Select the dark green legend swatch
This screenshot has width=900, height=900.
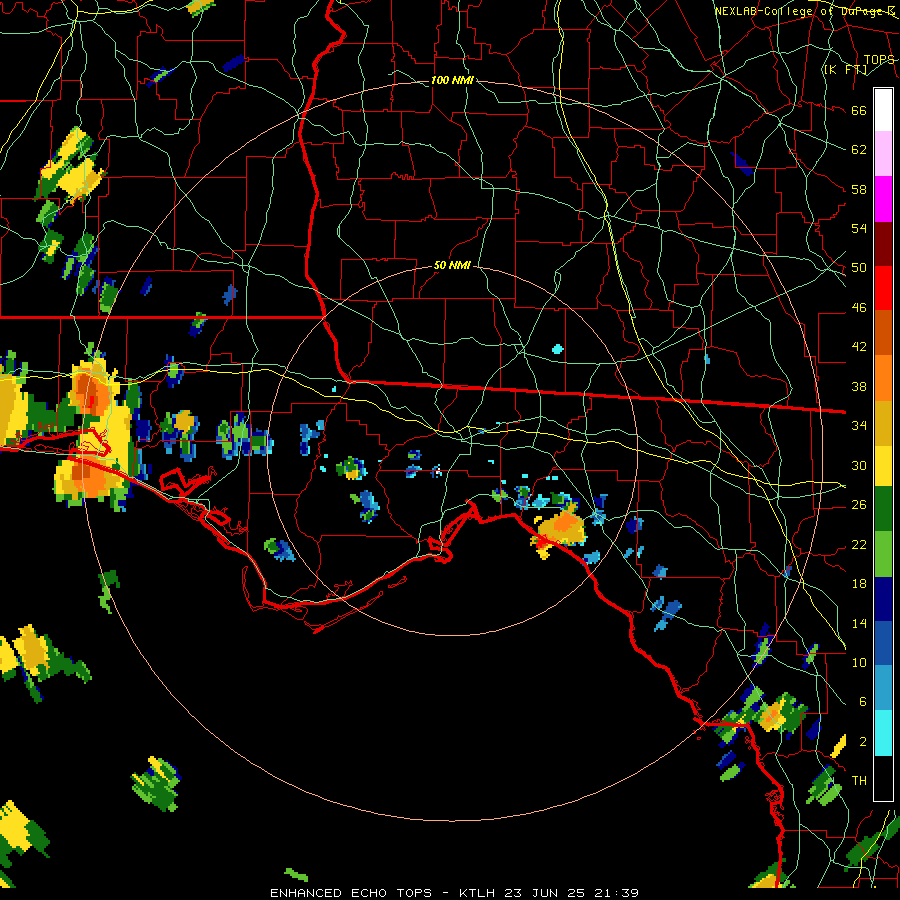[x=883, y=509]
